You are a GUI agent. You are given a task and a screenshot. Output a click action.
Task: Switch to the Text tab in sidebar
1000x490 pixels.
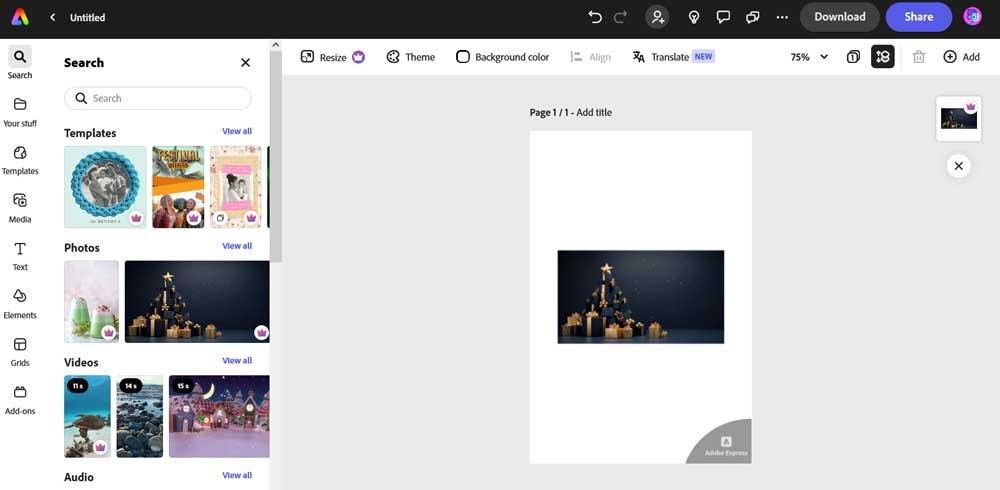click(x=20, y=255)
